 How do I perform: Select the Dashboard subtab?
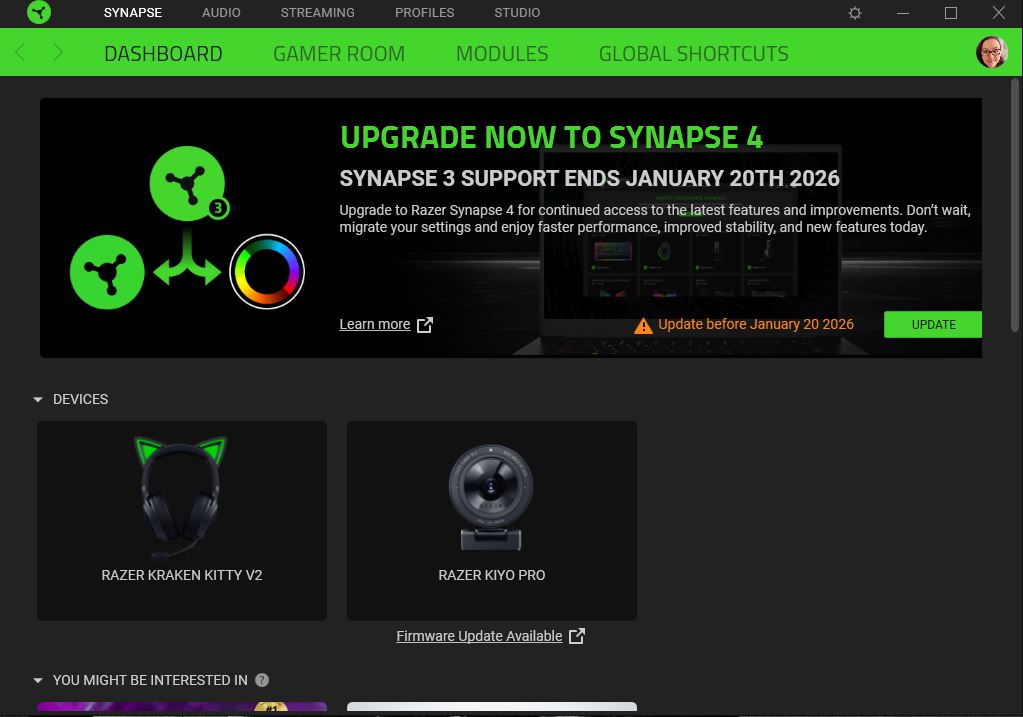[x=163, y=53]
